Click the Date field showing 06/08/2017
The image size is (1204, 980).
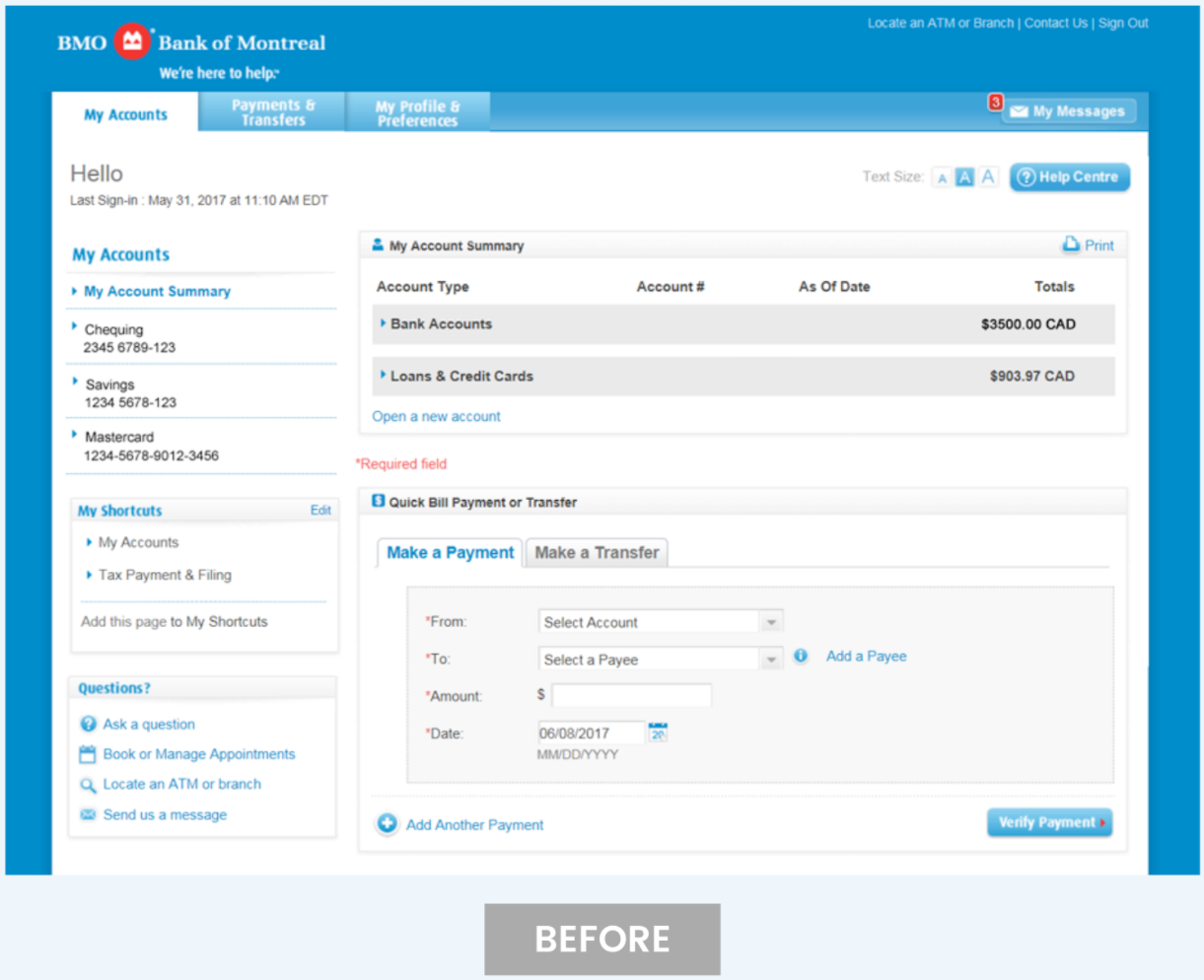point(591,733)
